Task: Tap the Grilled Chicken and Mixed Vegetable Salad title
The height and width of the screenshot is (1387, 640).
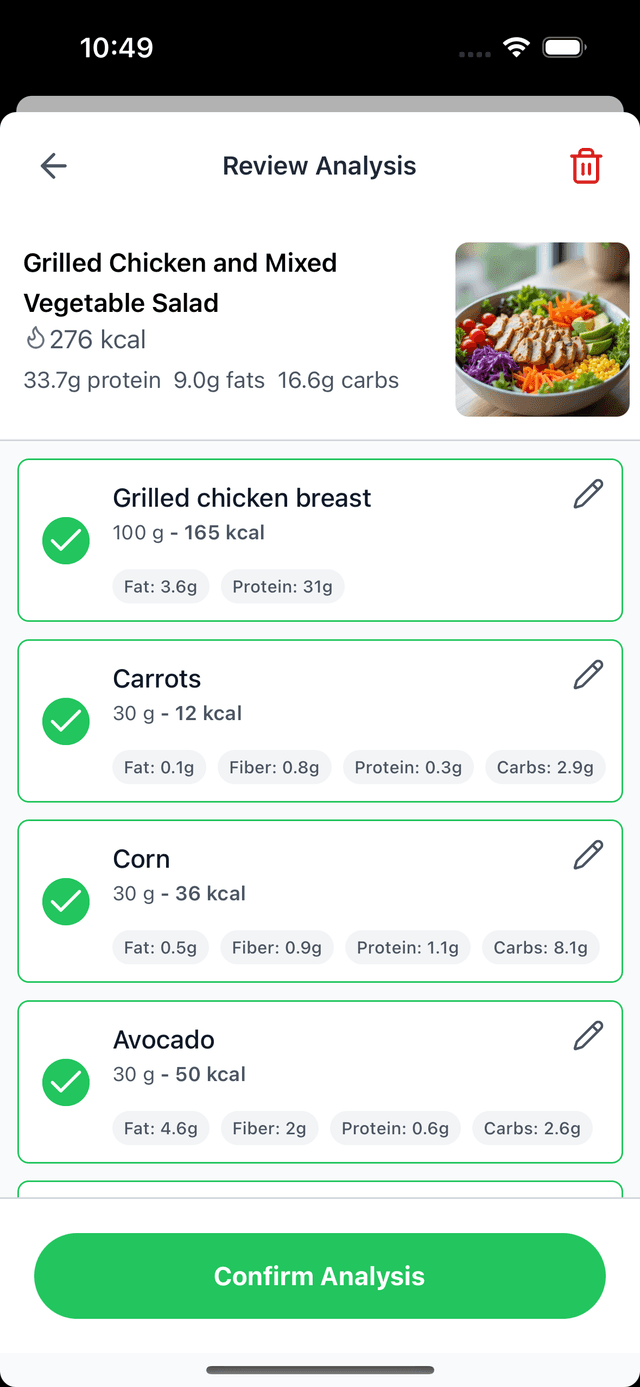Action: pyautogui.click(x=180, y=283)
